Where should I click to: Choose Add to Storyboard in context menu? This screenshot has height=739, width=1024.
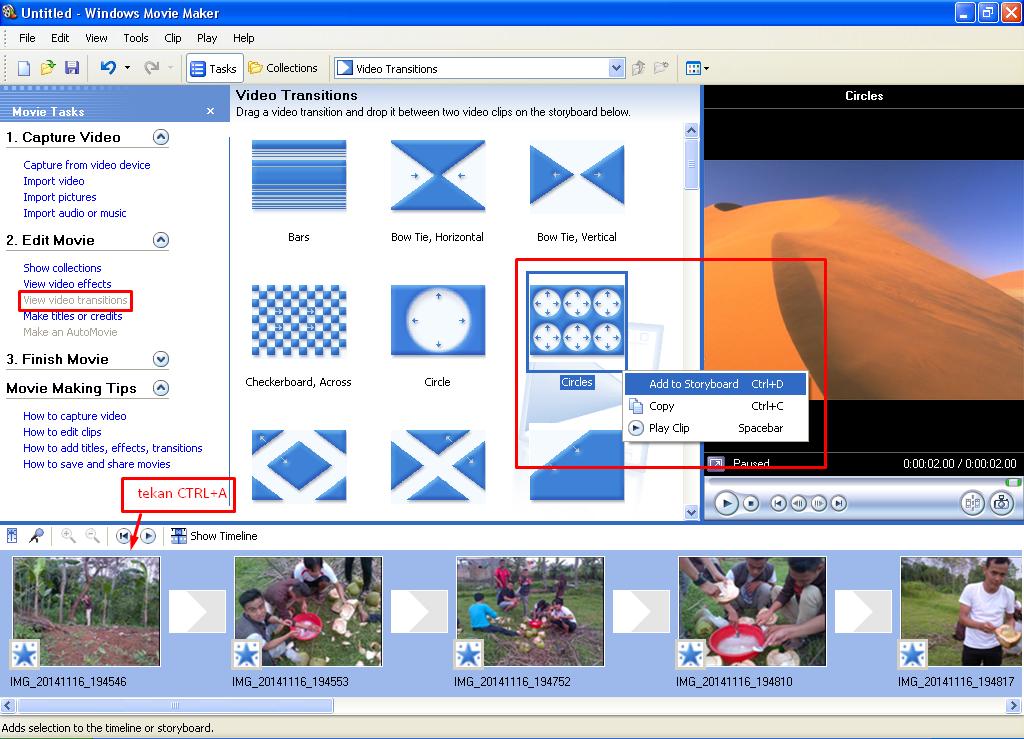(716, 384)
